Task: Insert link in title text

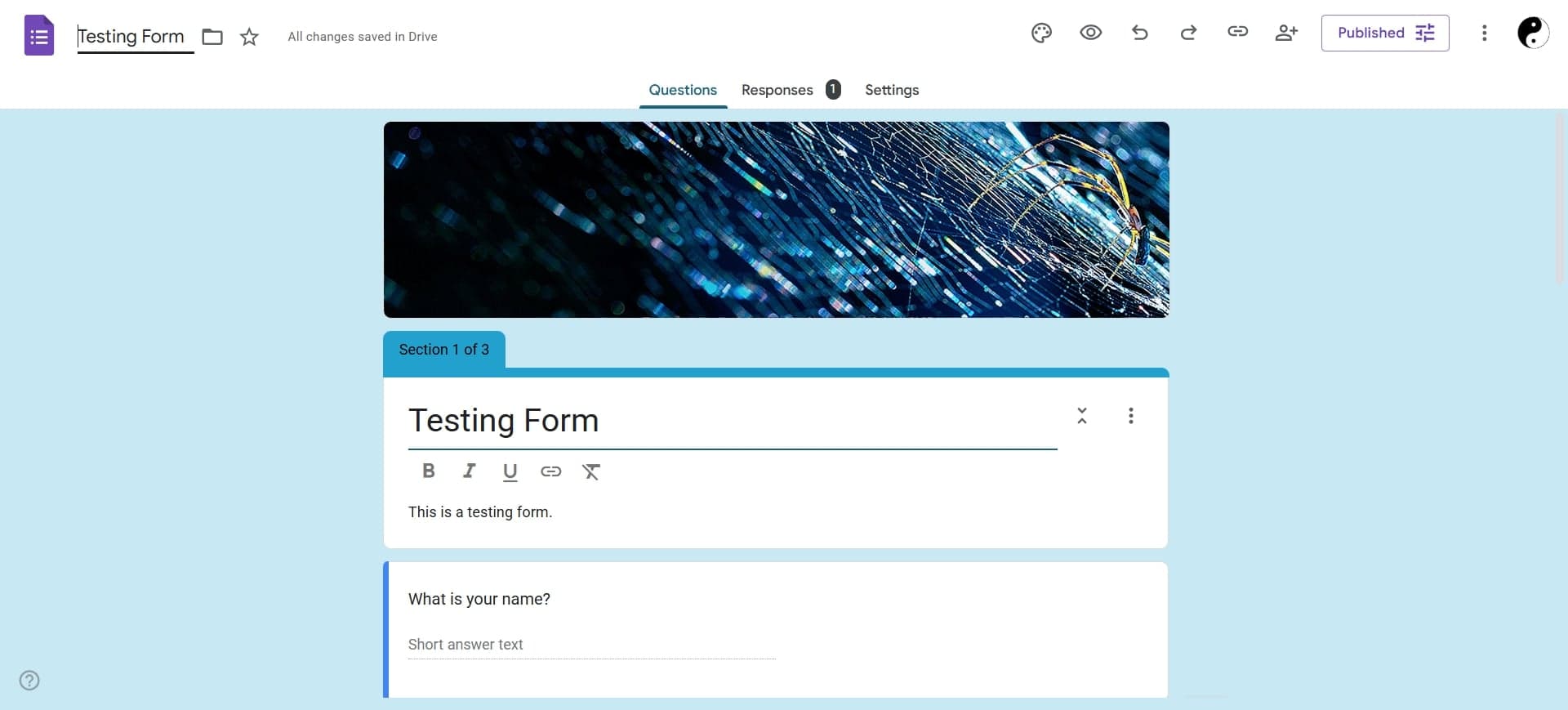Action: (x=550, y=471)
